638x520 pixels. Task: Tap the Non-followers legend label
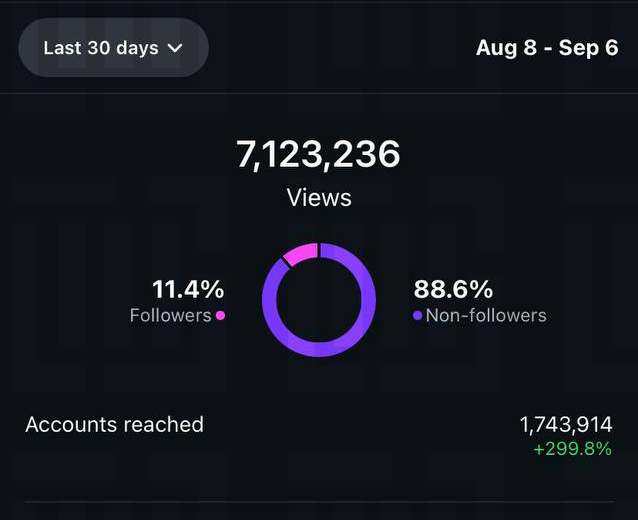(486, 316)
